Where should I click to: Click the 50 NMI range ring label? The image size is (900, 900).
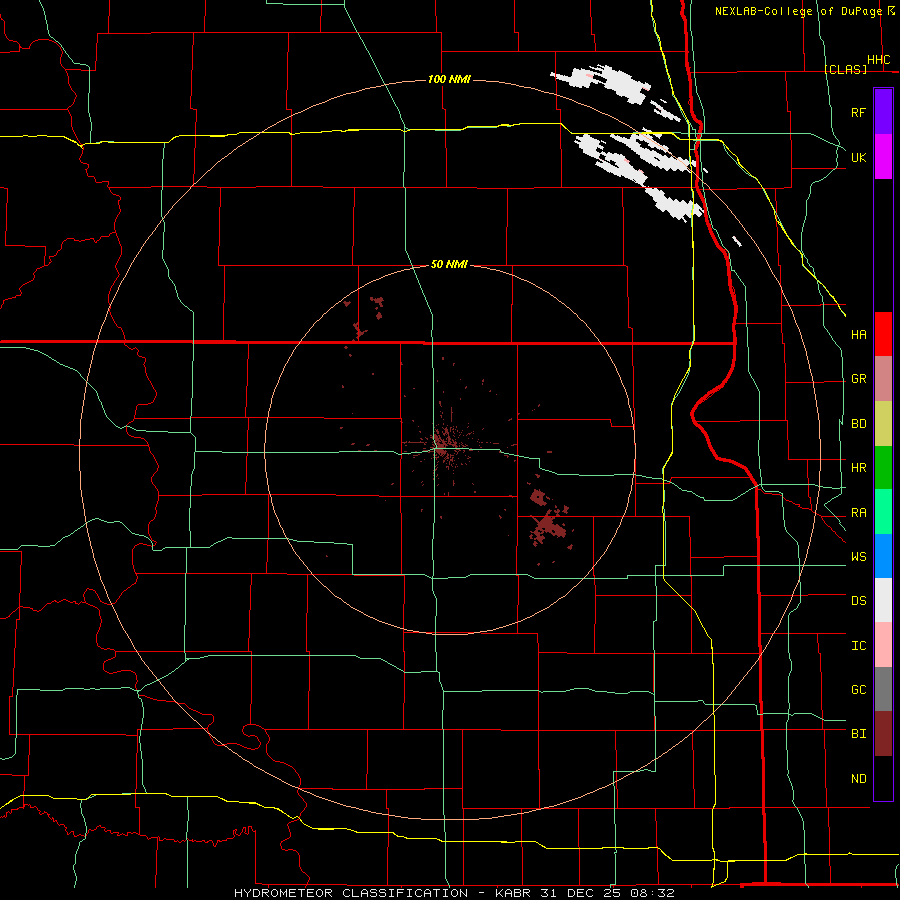(449, 264)
